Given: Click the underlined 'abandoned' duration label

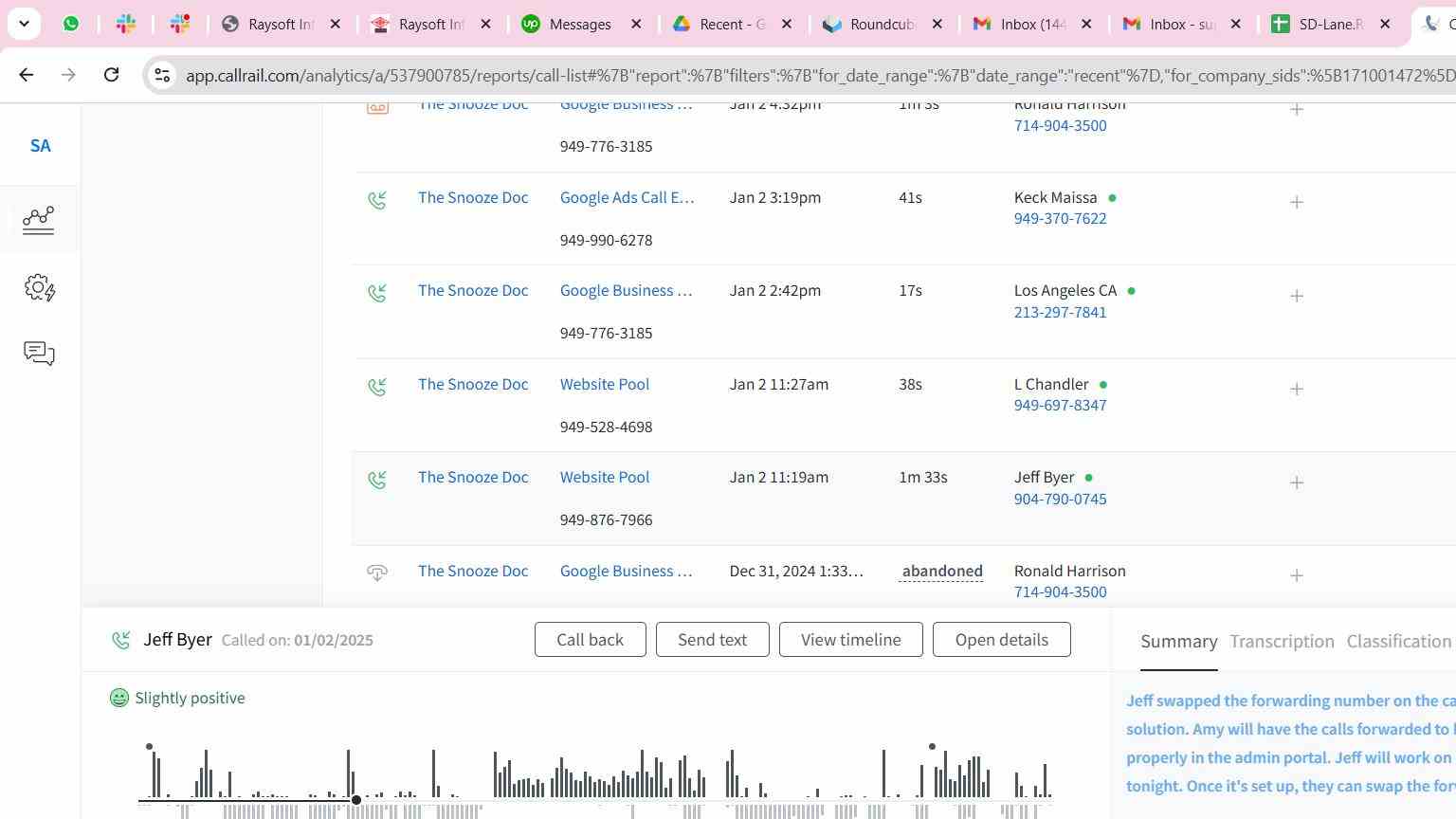Looking at the screenshot, I should pyautogui.click(x=942, y=571).
